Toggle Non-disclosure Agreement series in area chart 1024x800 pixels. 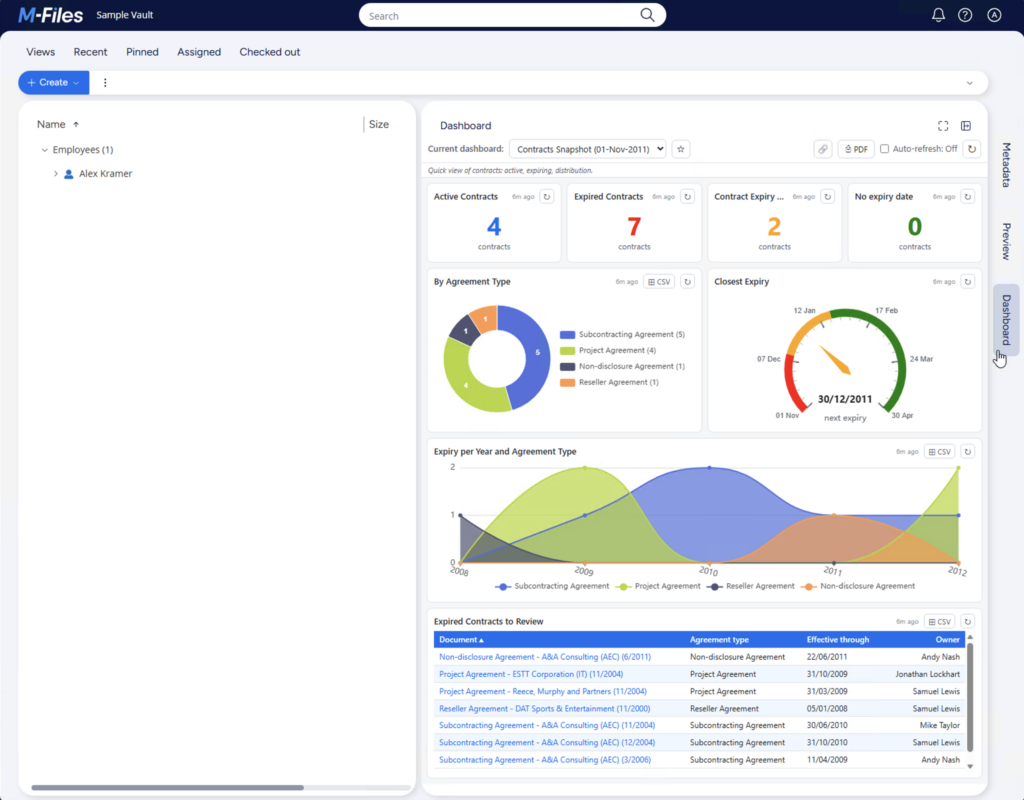pos(858,586)
